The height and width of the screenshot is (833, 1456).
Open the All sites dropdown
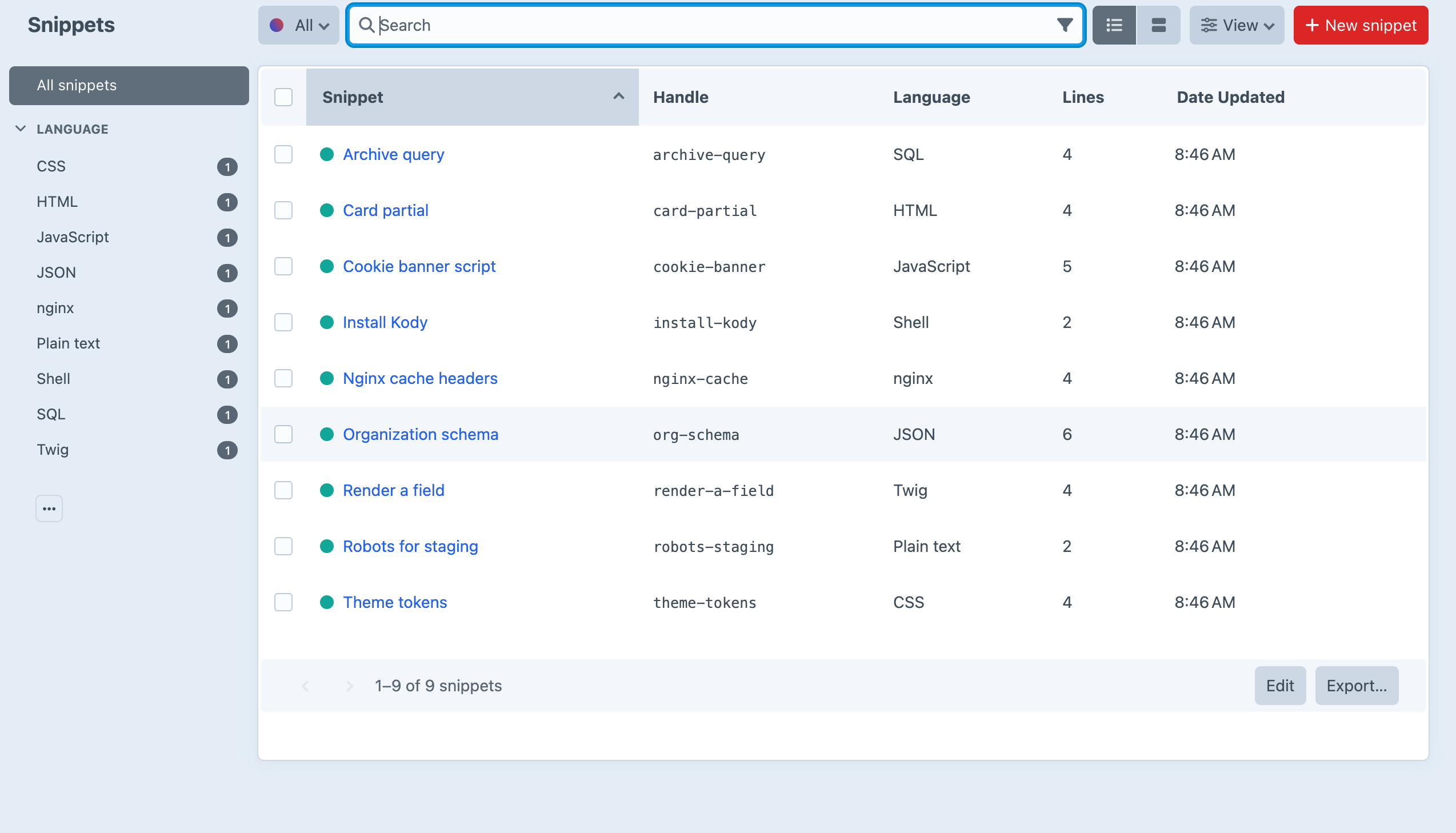[299, 25]
